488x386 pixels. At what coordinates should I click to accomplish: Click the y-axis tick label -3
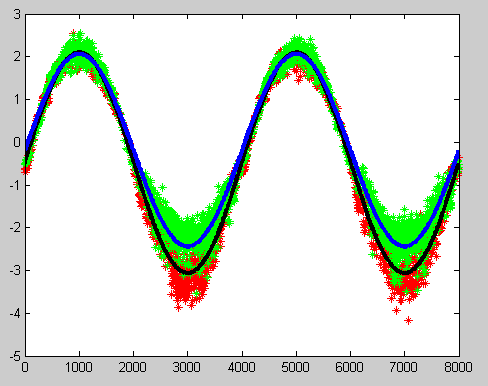(15, 271)
